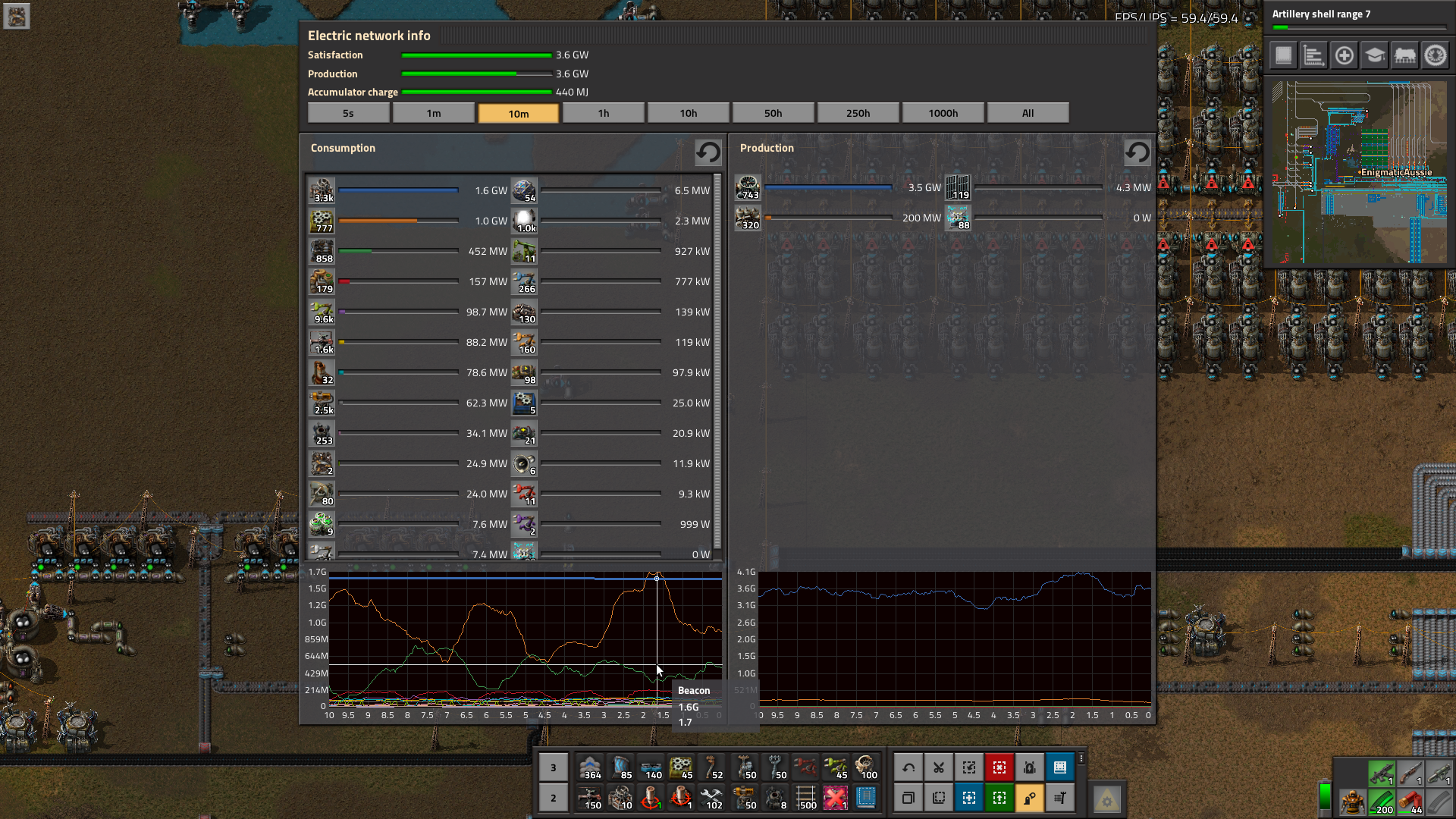Screen dimensions: 1456x819
Task: Select blue blueprint book quickbar slot
Action: point(866,798)
